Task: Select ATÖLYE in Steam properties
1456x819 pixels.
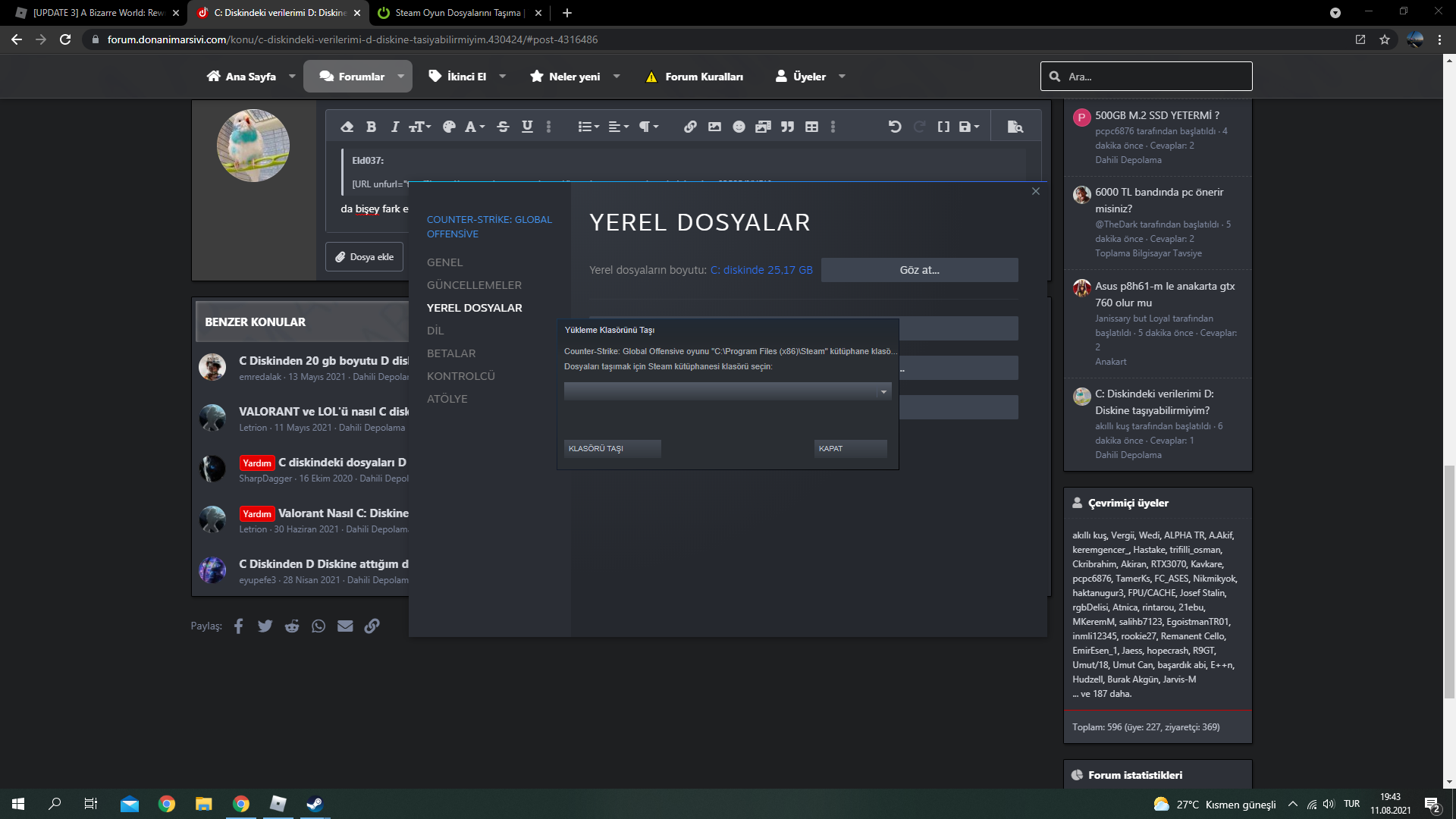Action: click(447, 399)
